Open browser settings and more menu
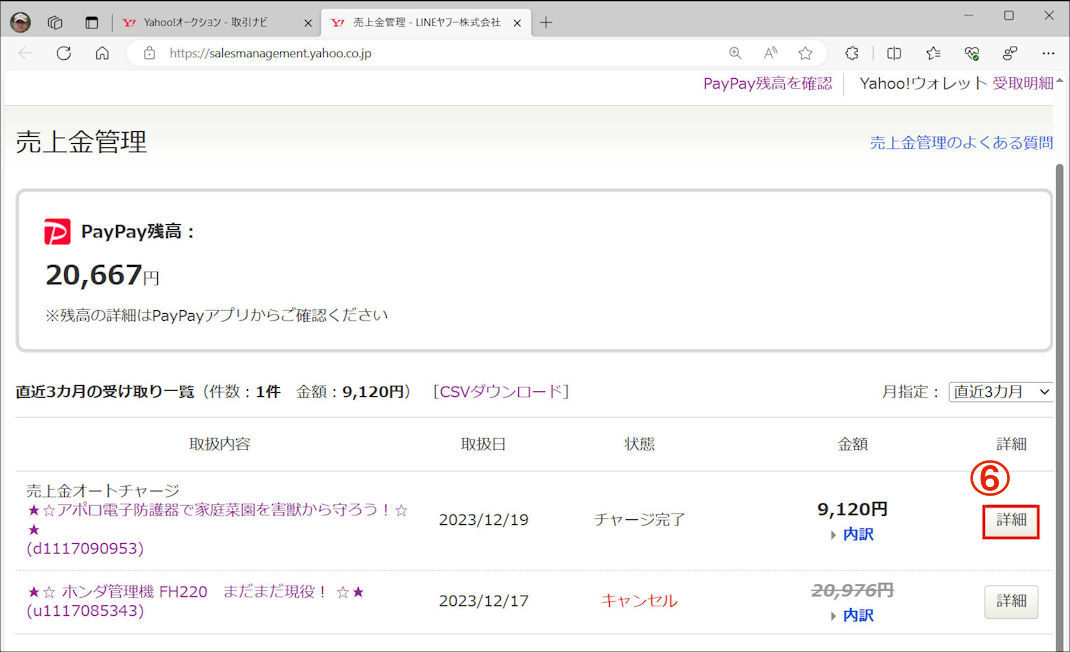The width and height of the screenshot is (1070, 652). click(x=1048, y=53)
